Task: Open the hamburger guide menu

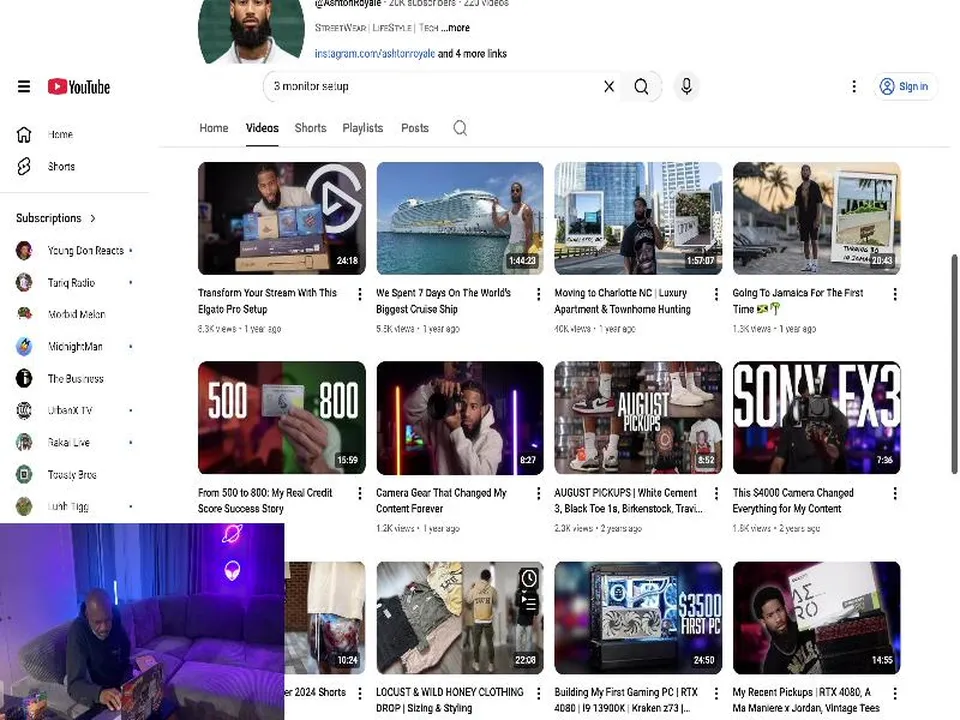Action: click(24, 86)
